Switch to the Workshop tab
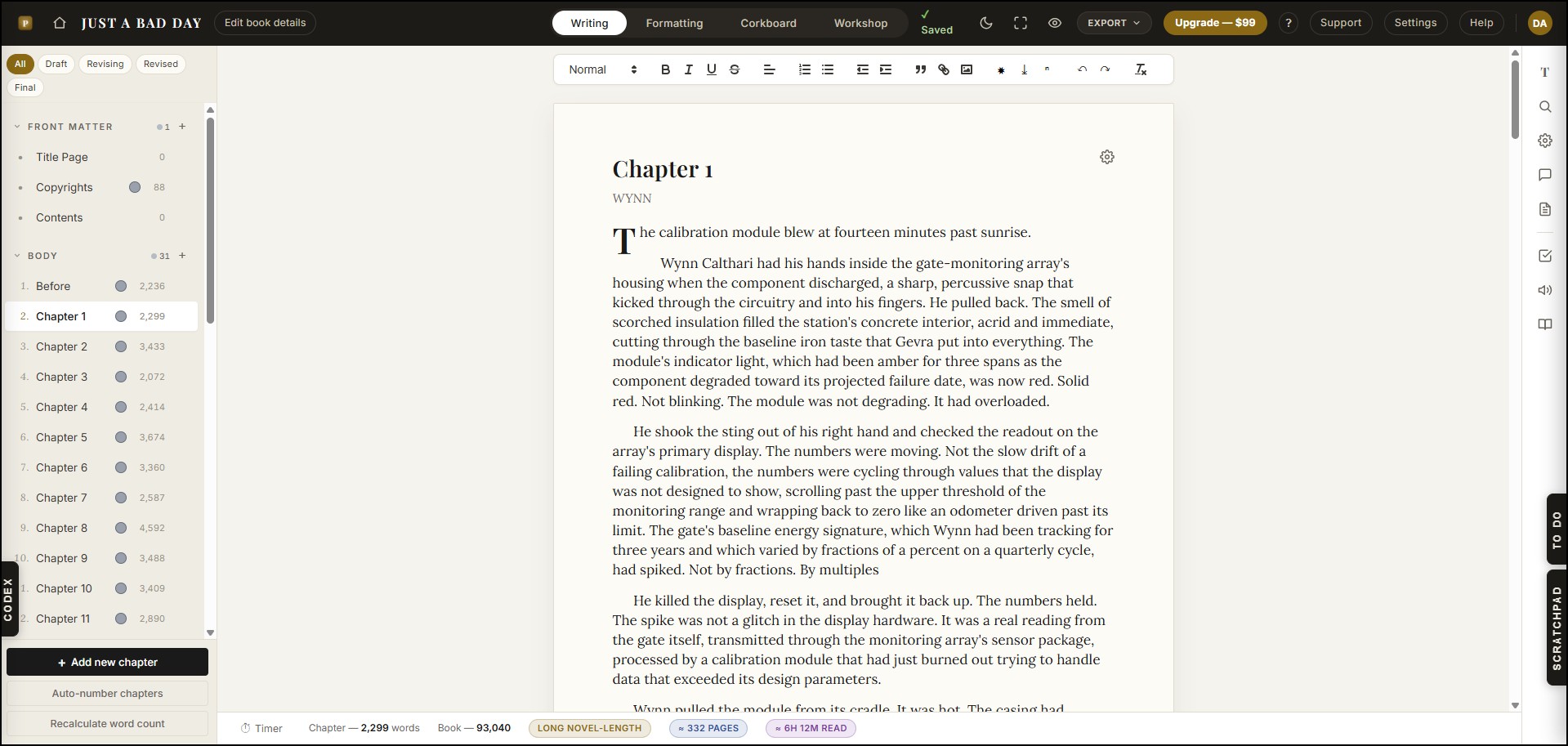 (860, 23)
